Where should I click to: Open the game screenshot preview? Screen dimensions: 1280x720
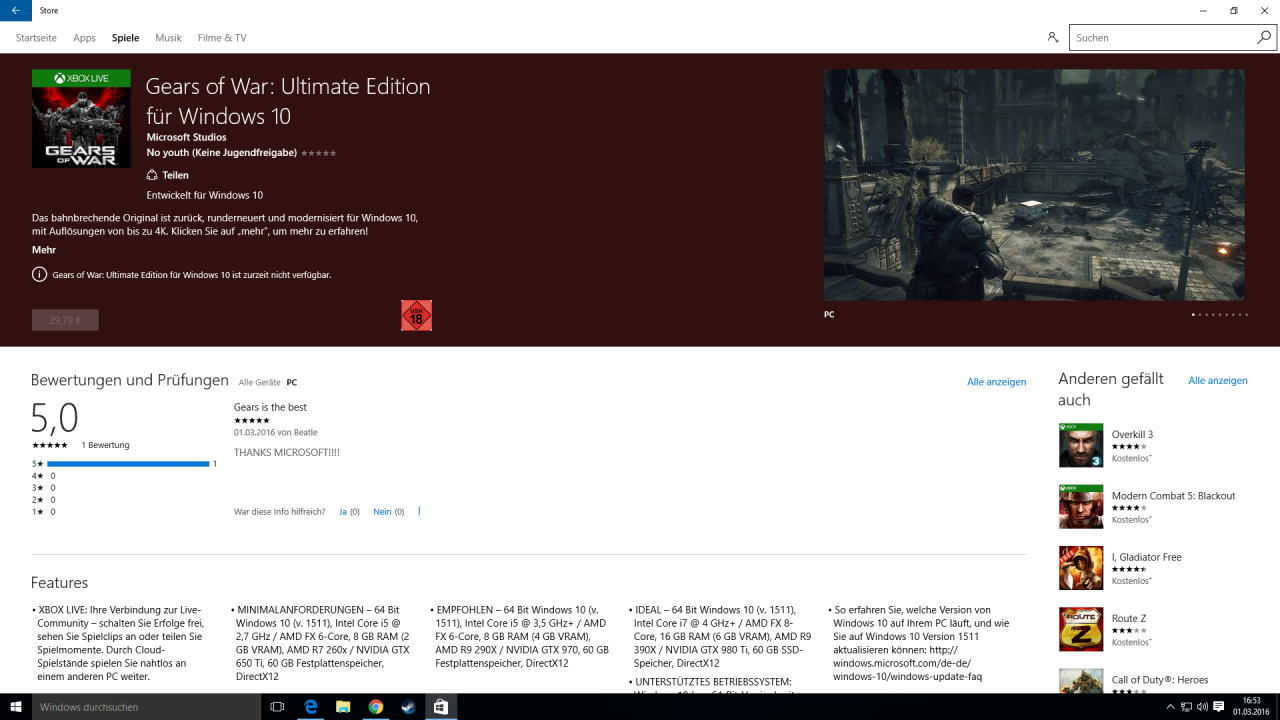1034,185
